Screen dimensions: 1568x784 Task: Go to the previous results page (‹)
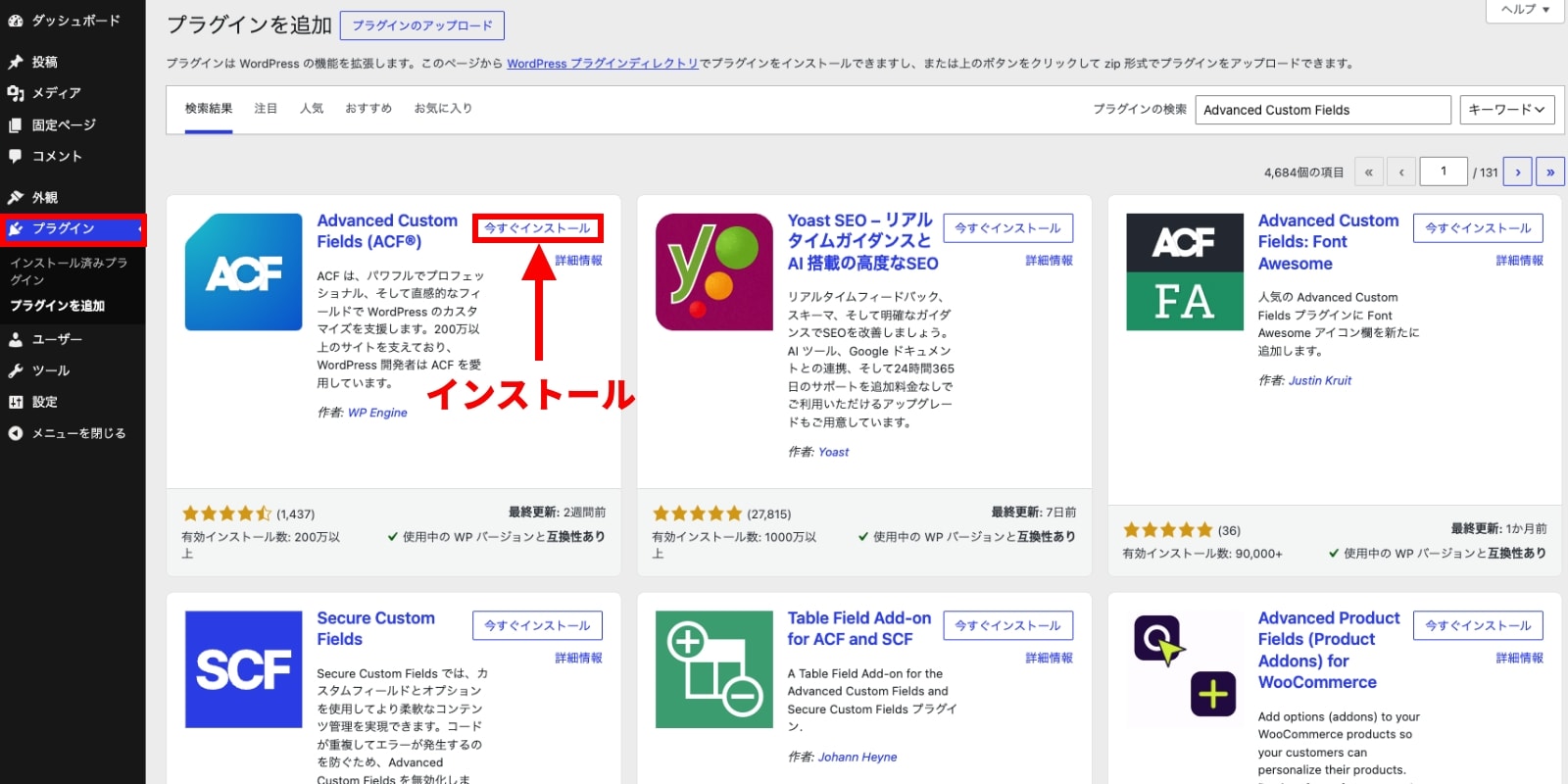[1401, 171]
